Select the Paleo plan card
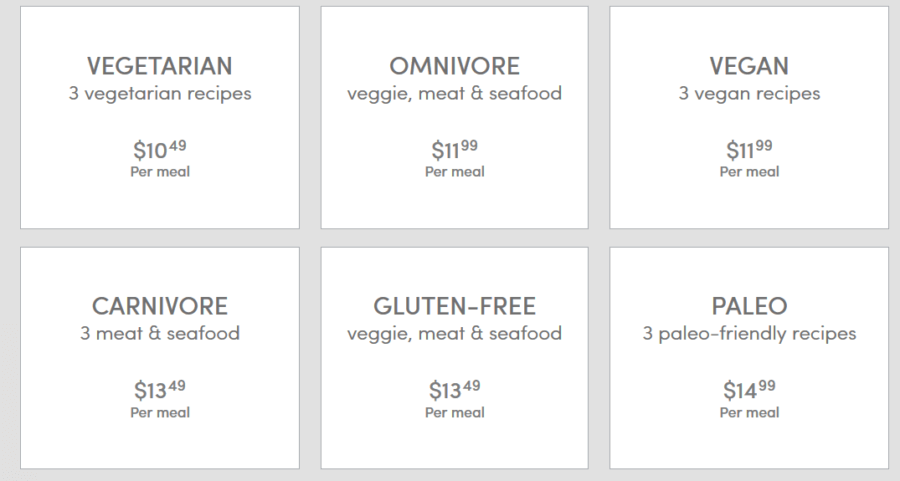This screenshot has height=481, width=900. pyautogui.click(x=749, y=358)
